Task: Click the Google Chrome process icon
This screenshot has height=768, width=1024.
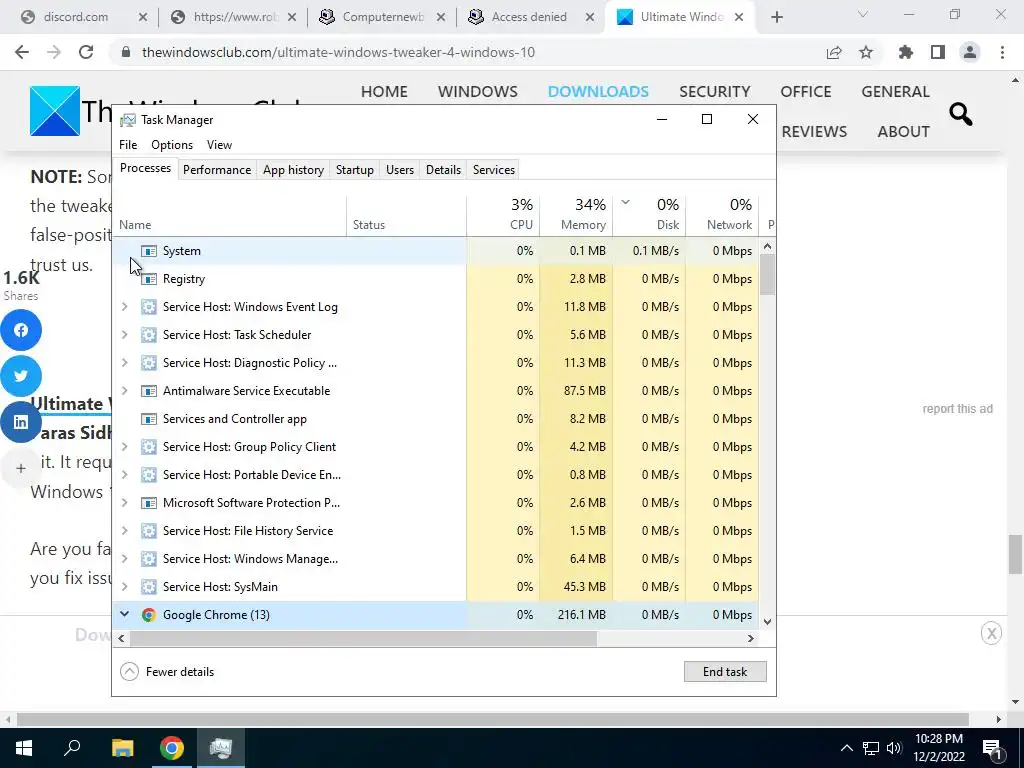Action: click(x=149, y=615)
